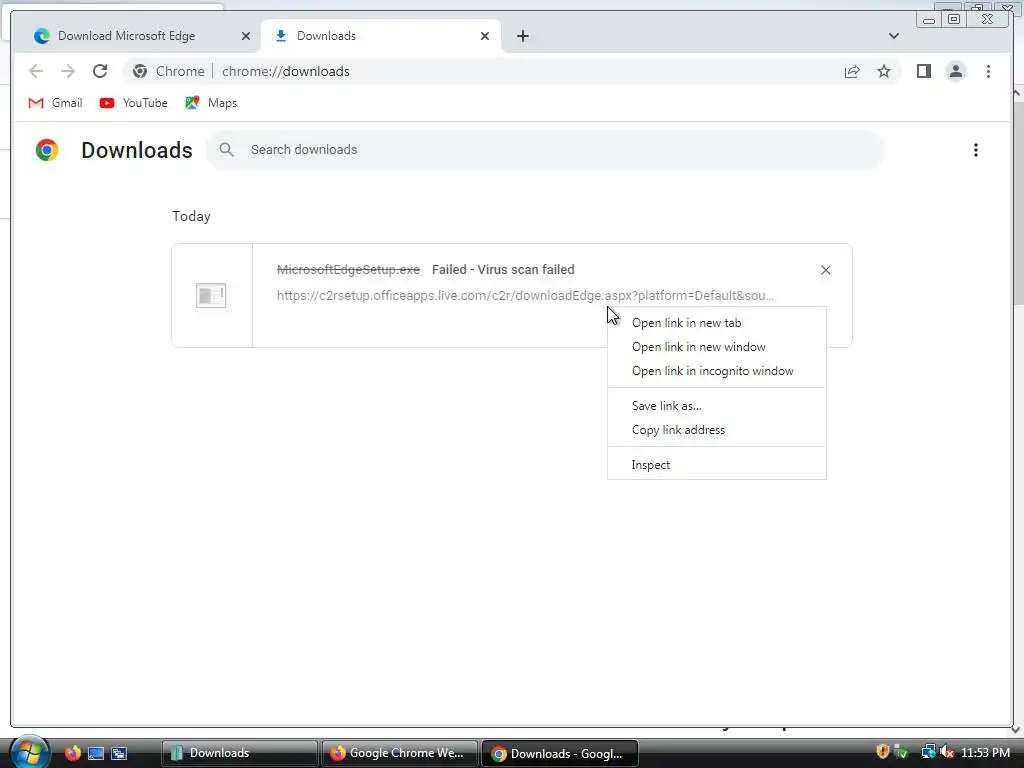Share this page via the share icon

pos(852,71)
